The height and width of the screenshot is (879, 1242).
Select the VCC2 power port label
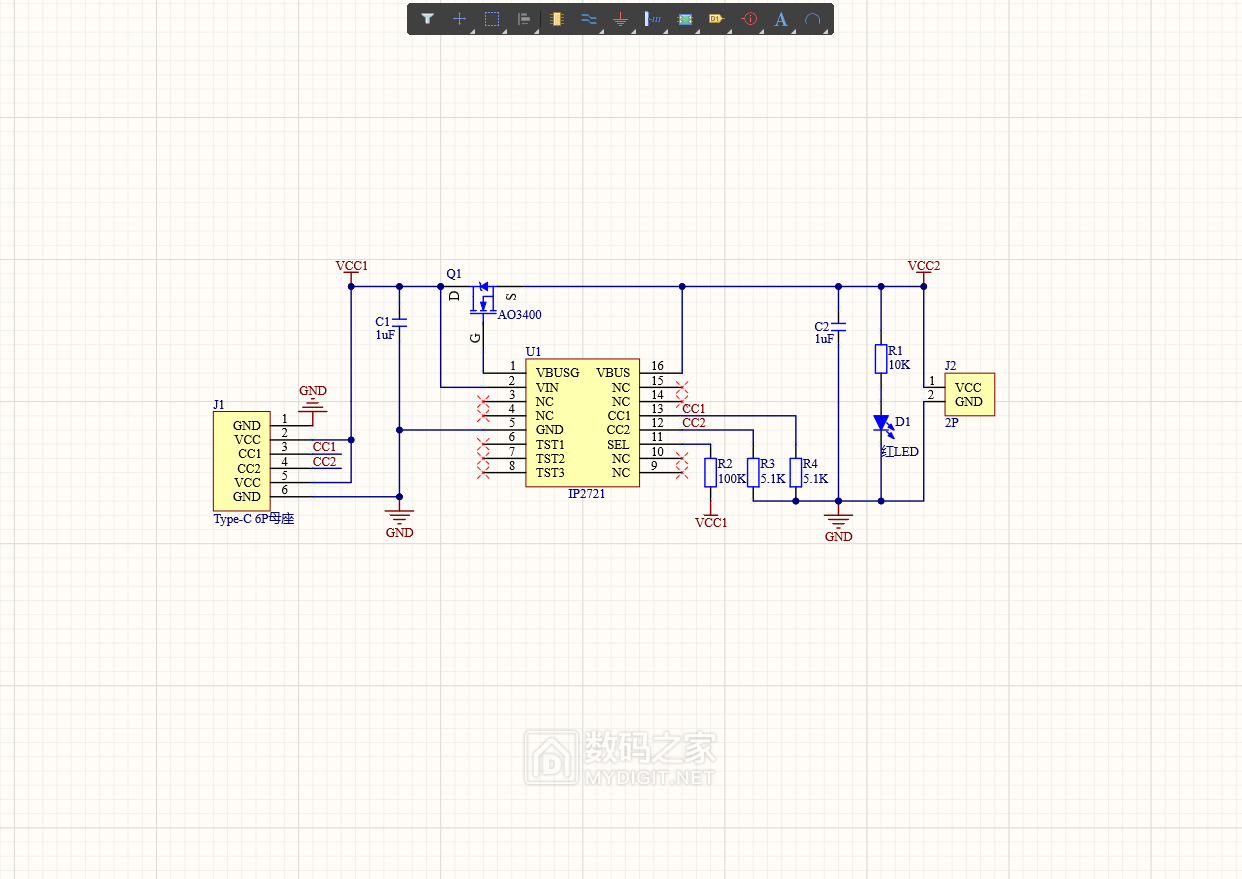[923, 266]
